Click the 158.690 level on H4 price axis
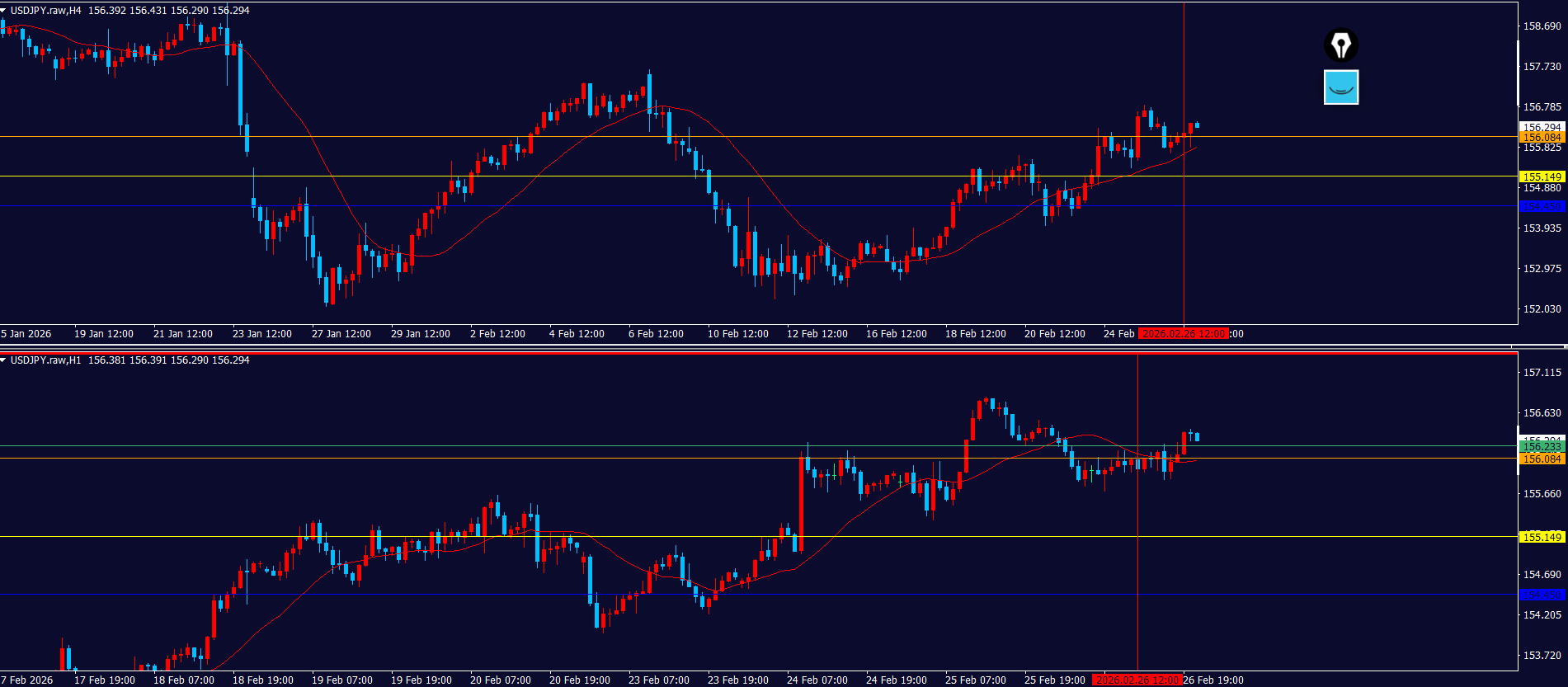The width and height of the screenshot is (1568, 687). tap(1541, 26)
